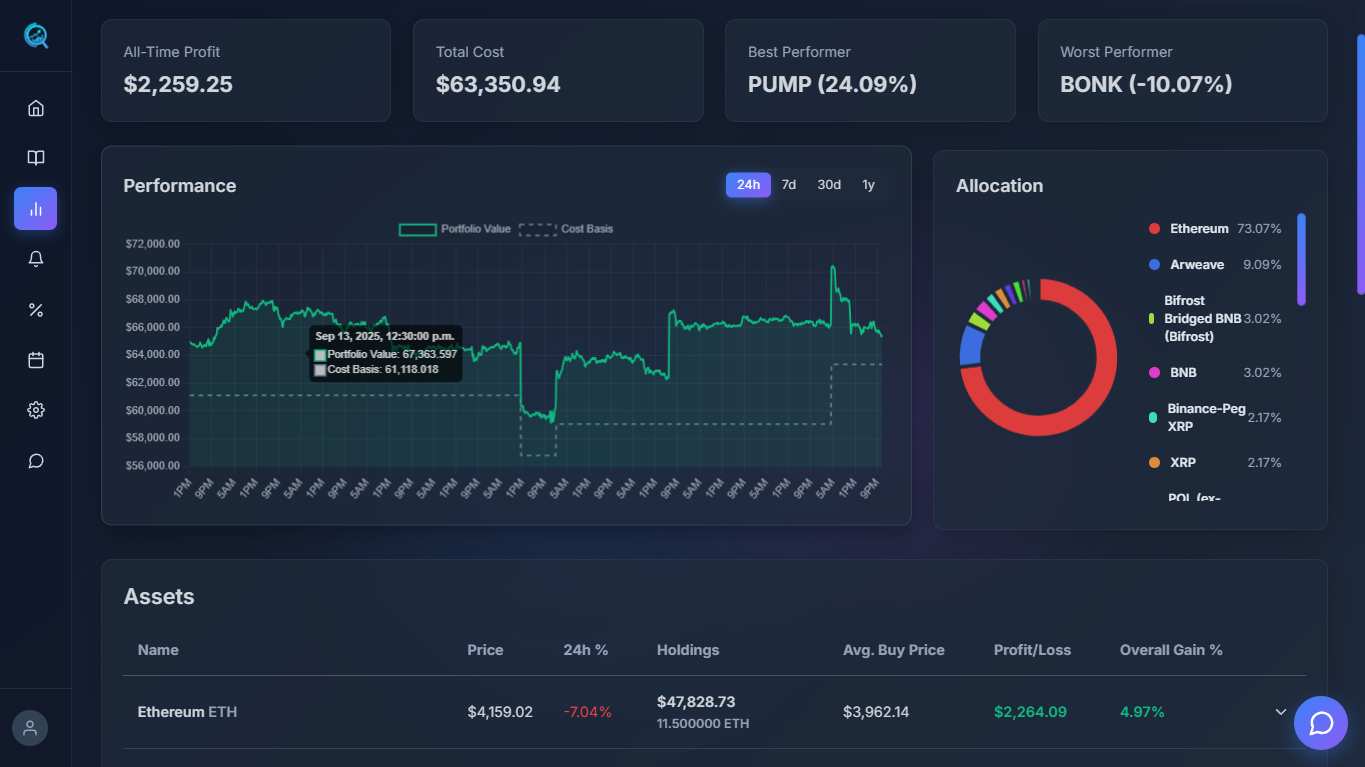
Task: Select the active 24h range button
Action: coord(748,185)
